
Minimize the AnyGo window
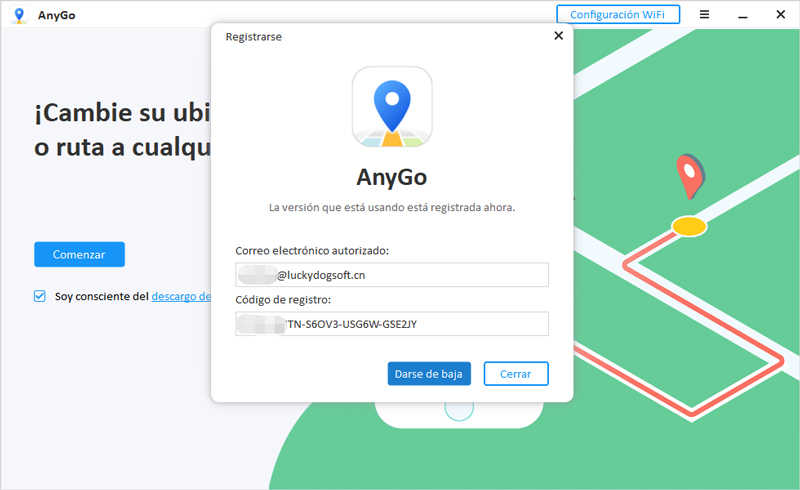pyautogui.click(x=741, y=15)
